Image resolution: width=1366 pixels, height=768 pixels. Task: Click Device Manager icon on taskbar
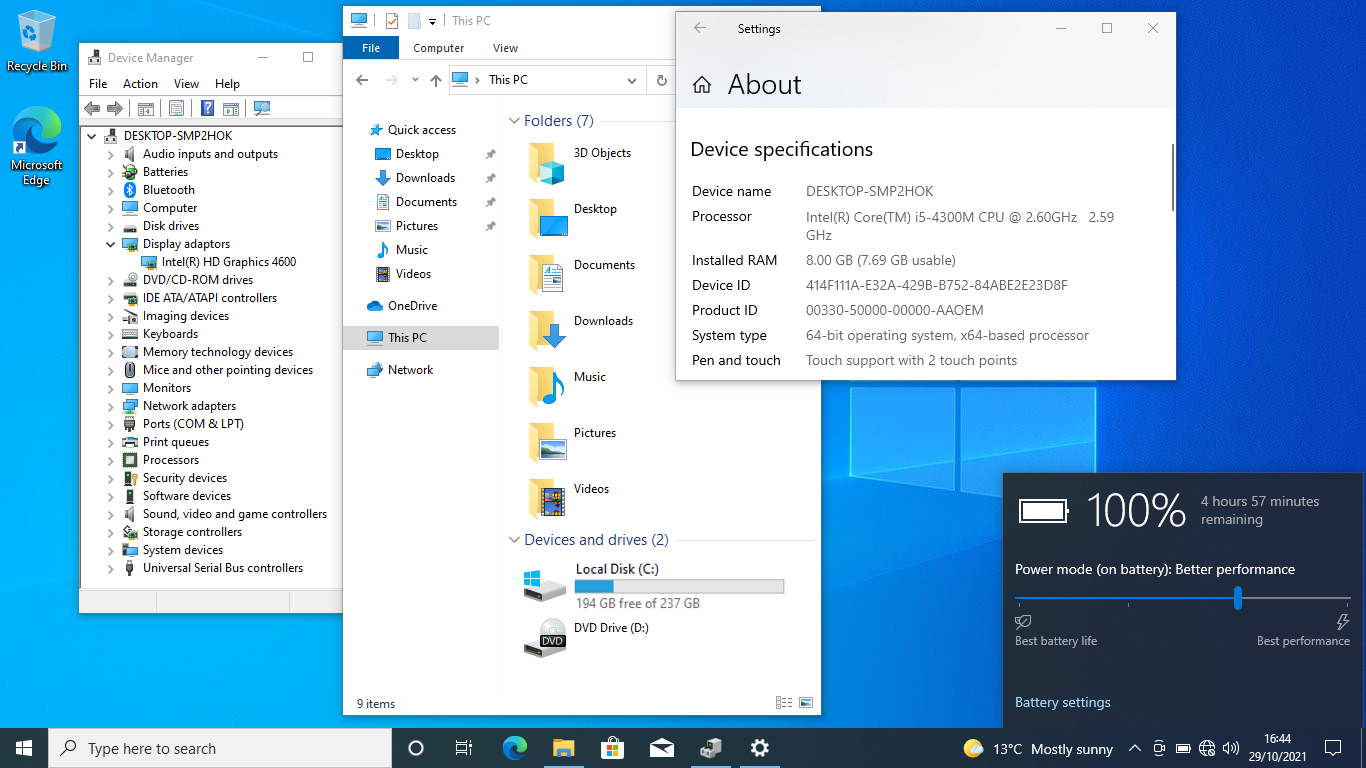[x=710, y=748]
